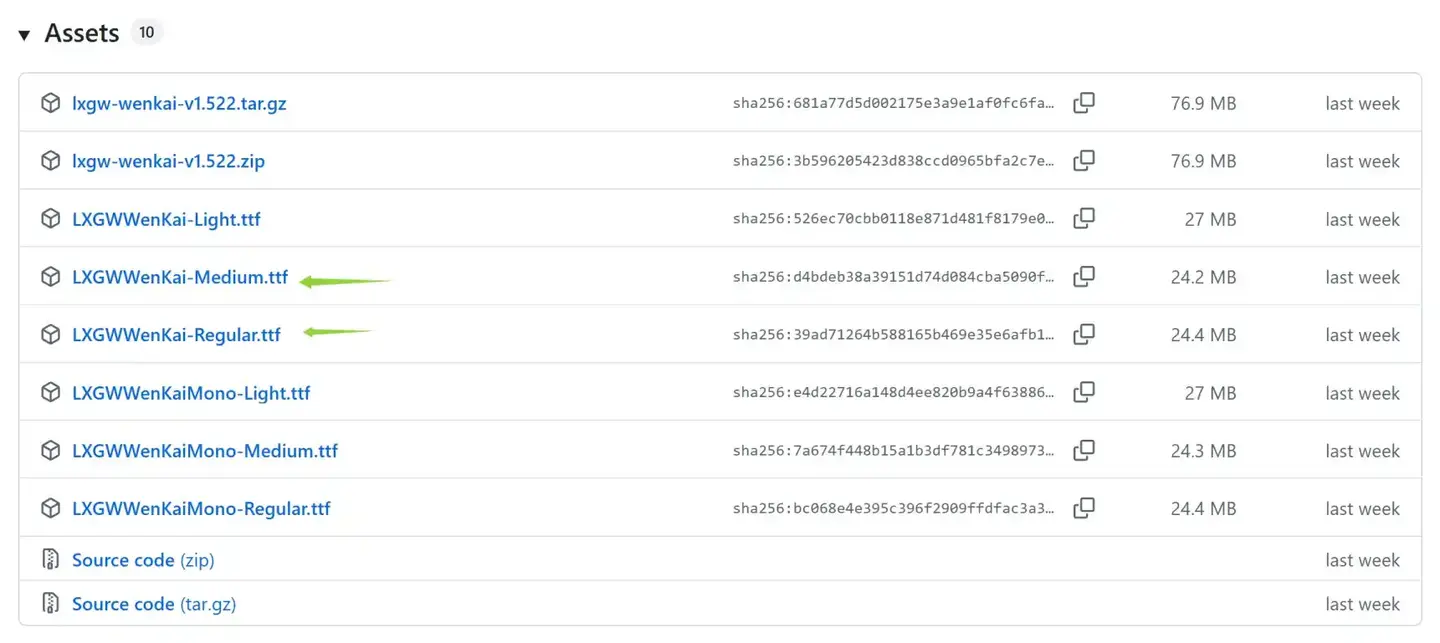Copy sha256 hash of lxgw-wenkai-v1.522.zip

1084,161
